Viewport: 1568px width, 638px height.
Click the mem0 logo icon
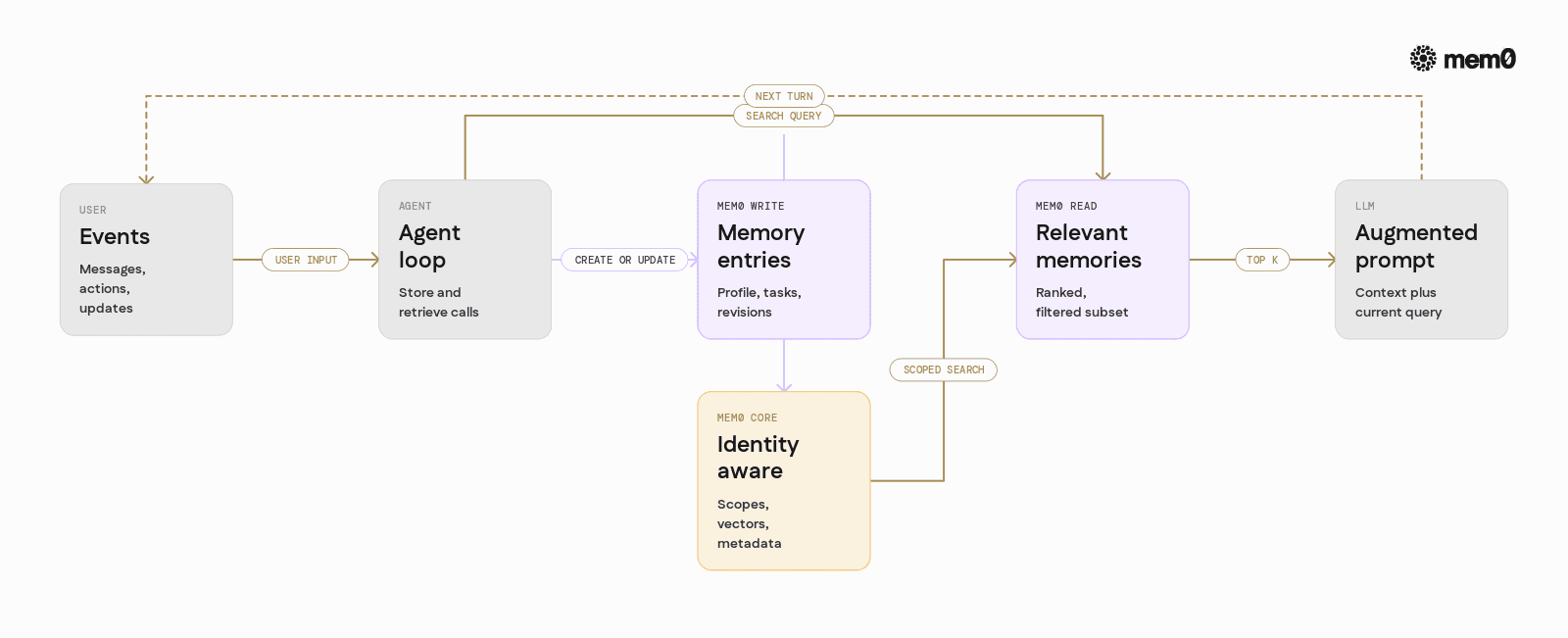(1423, 59)
